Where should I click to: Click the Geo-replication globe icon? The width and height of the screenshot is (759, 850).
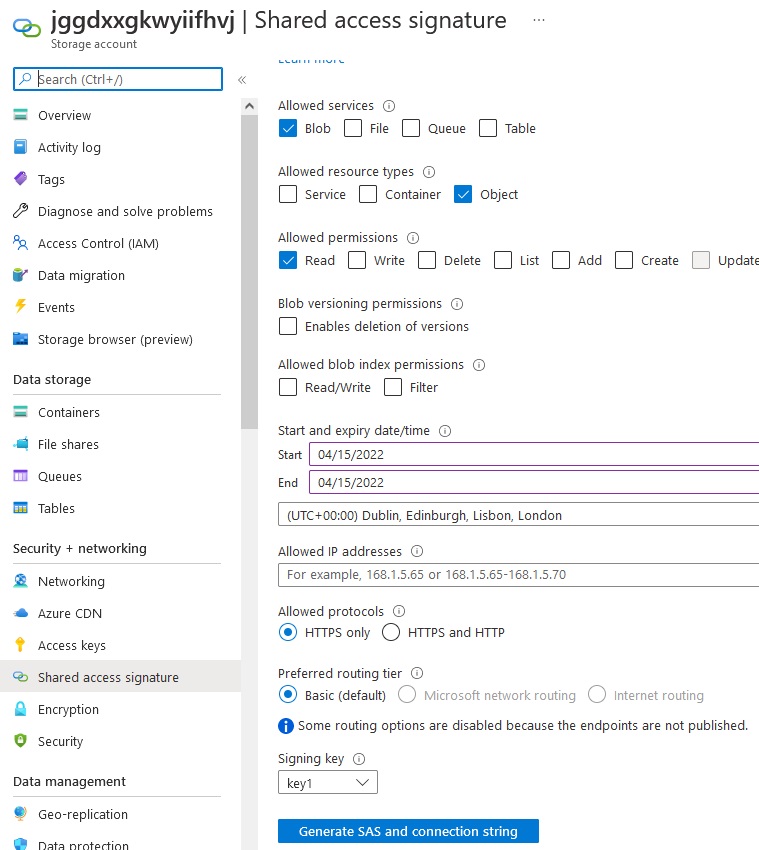coord(20,814)
